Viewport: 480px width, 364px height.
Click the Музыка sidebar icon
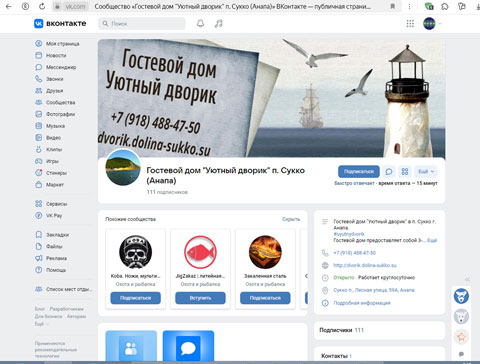[x=39, y=126]
